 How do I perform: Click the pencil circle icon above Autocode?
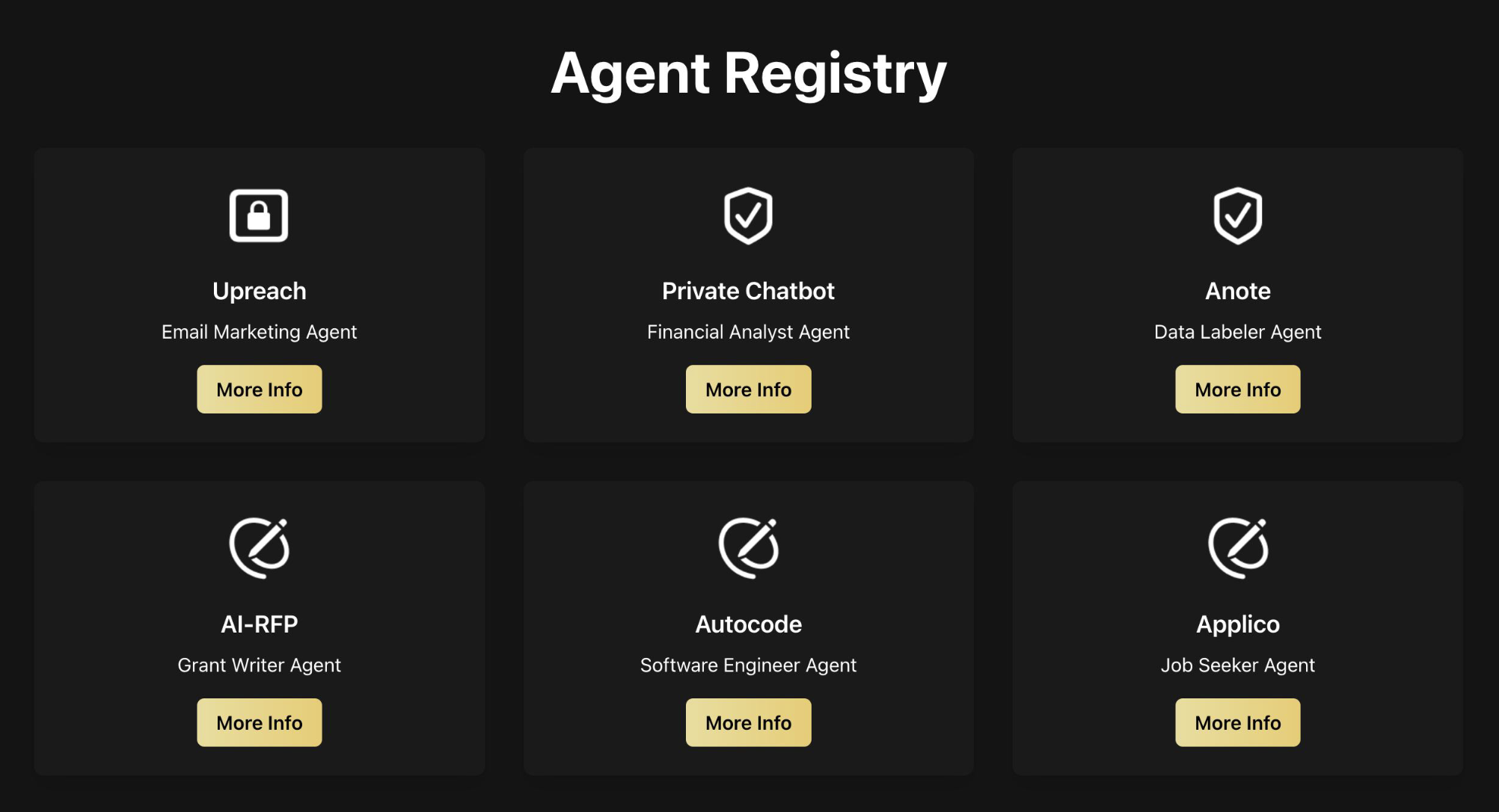point(748,547)
